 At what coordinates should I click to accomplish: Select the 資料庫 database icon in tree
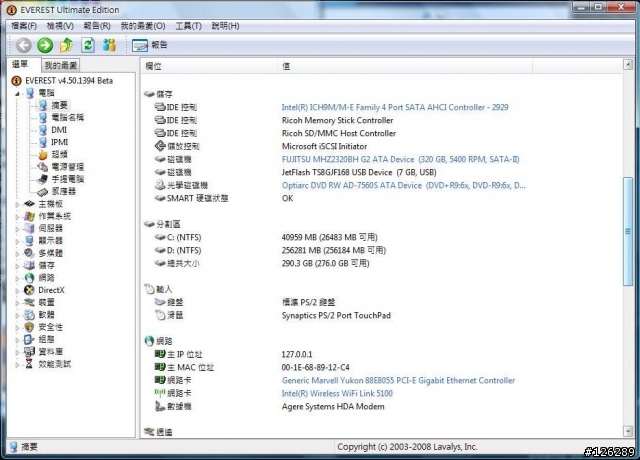(x=29, y=351)
